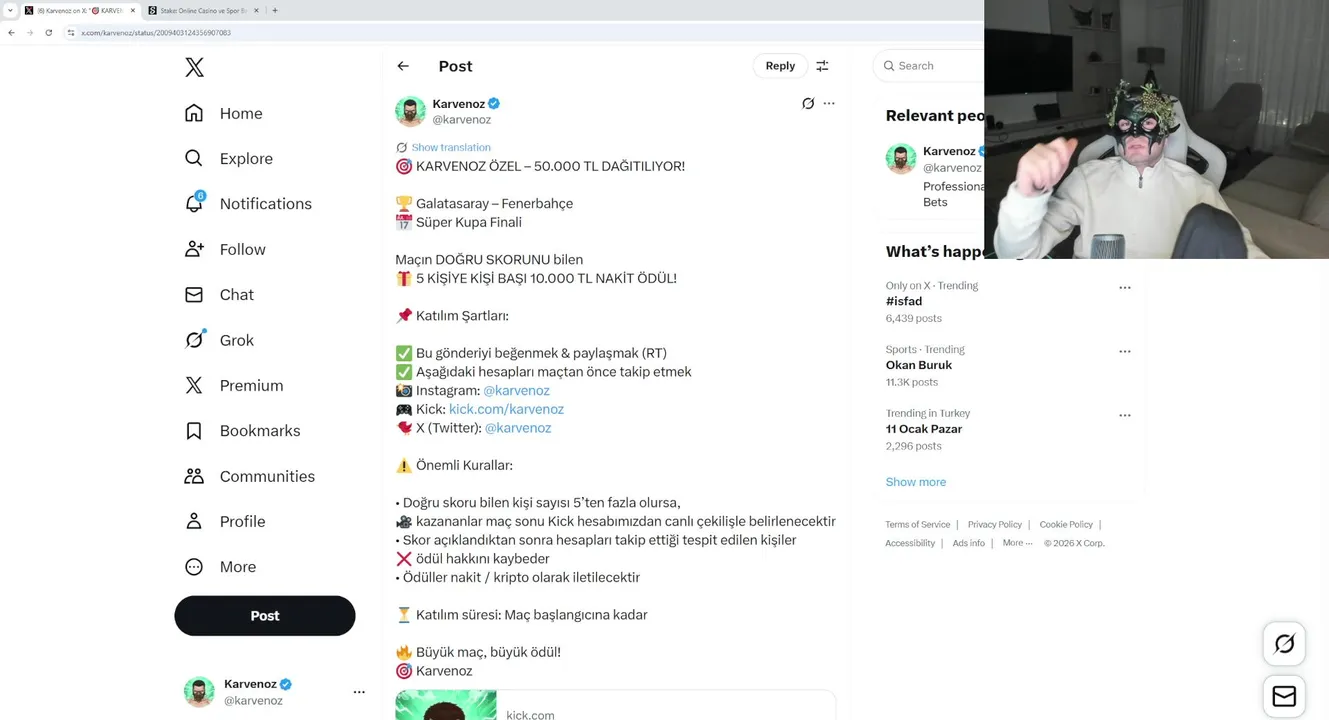Close the Karvenoz on X tab

pyautogui.click(x=132, y=10)
